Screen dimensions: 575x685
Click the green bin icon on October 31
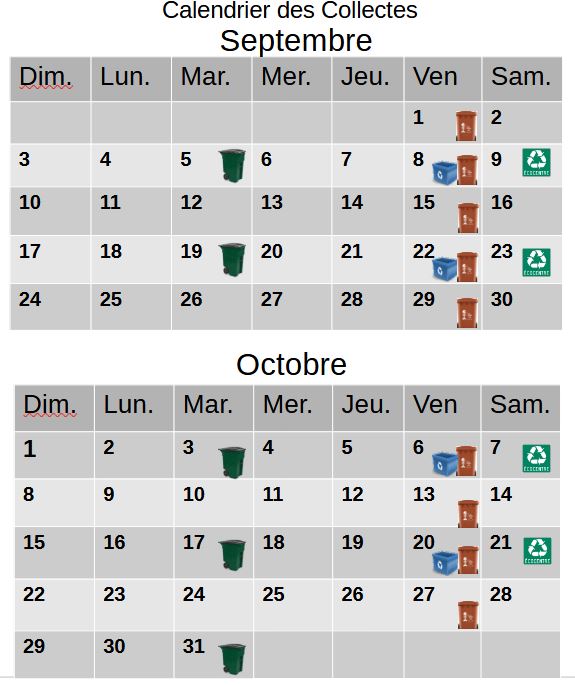click(x=232, y=659)
